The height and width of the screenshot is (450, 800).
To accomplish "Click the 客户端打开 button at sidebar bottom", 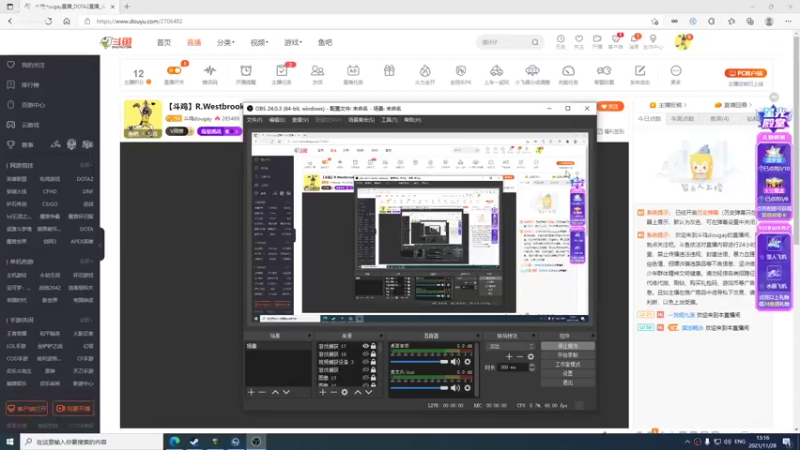I will pyautogui.click(x=27, y=409).
